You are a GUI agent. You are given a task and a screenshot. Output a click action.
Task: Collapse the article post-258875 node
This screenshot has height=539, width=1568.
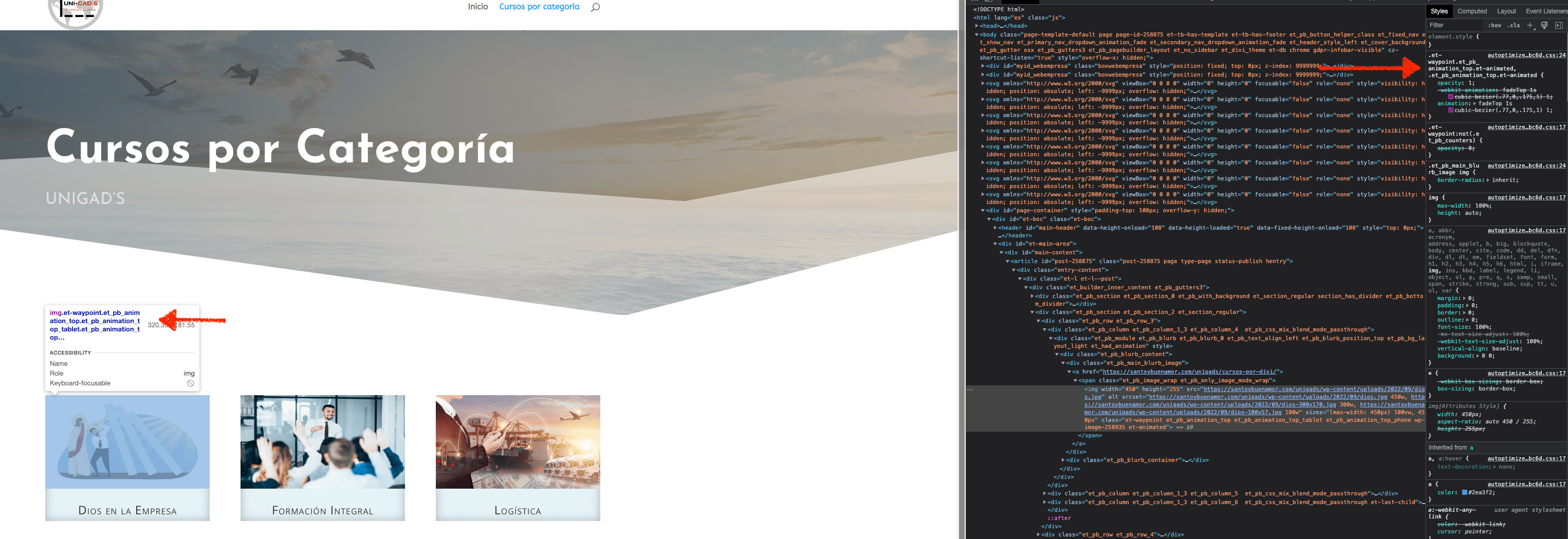(1007, 262)
